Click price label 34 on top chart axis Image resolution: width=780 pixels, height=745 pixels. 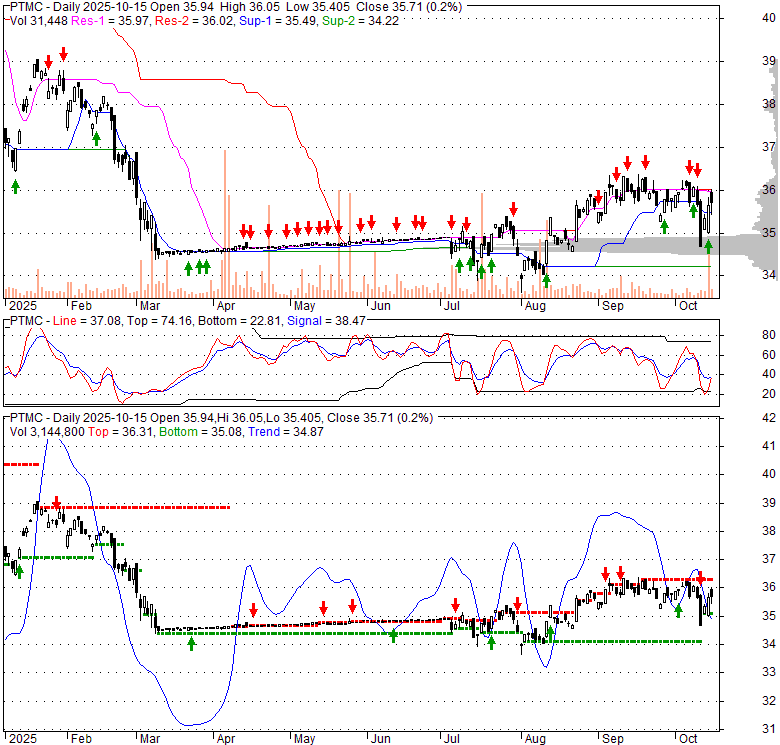click(769, 275)
